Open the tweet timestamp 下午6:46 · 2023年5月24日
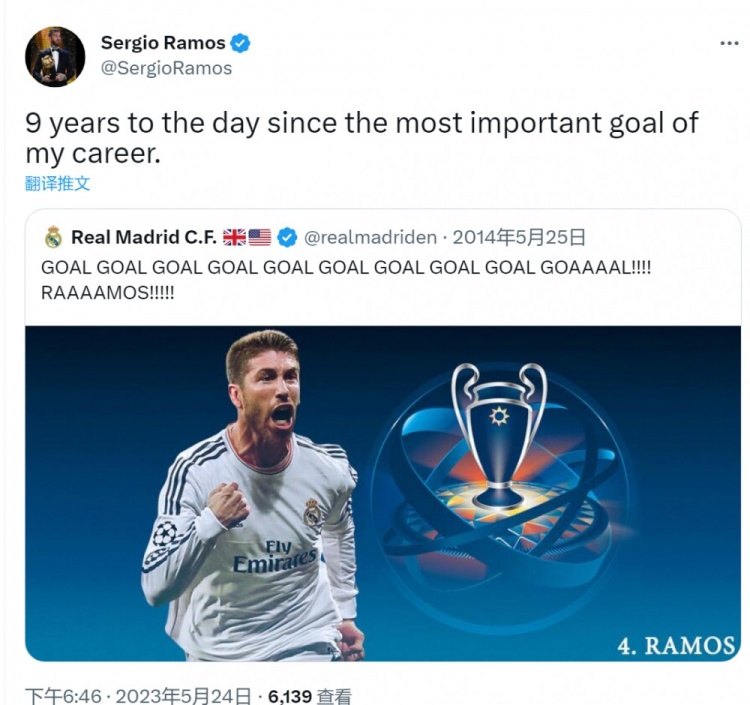Screen dimensions: 750x705 (x=138, y=696)
